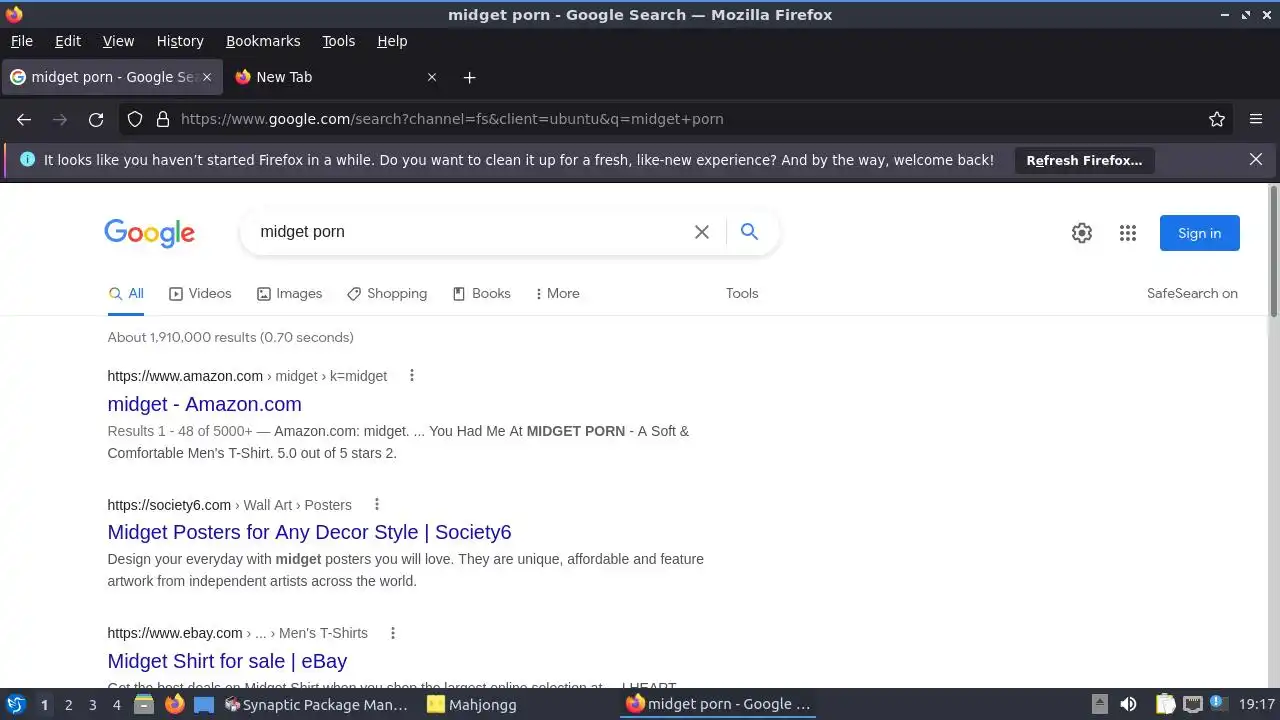Screen dimensions: 1280x720
Task: Clear the Google search box text
Action: pyautogui.click(x=702, y=232)
